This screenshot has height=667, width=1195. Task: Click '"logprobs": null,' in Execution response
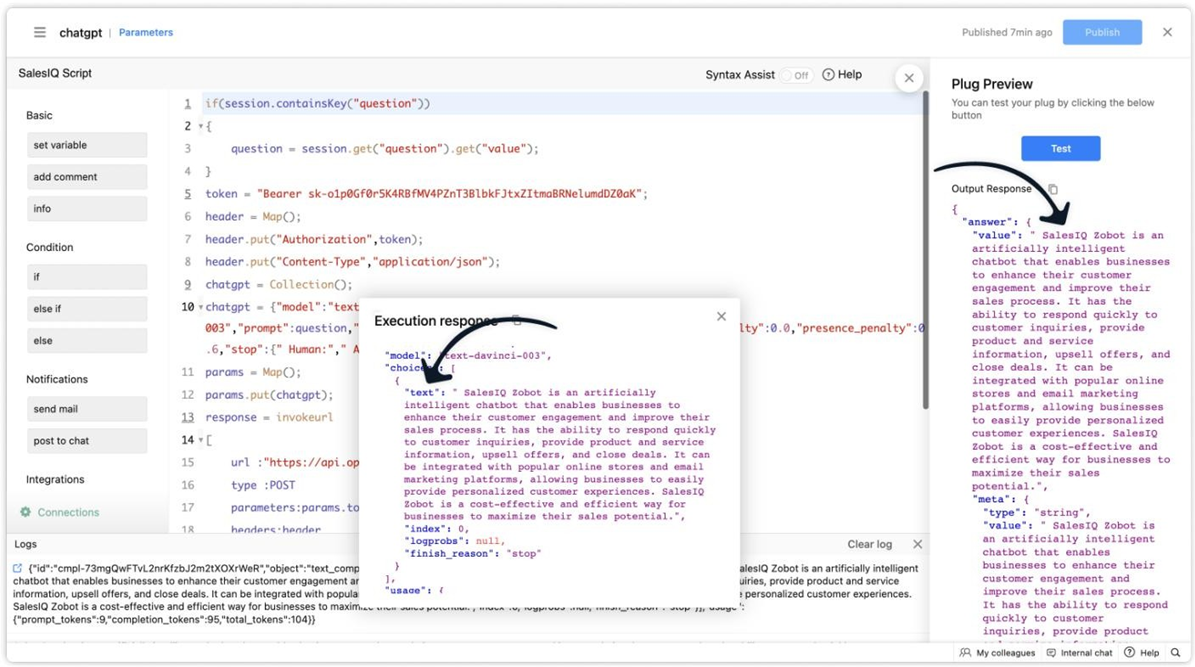pyautogui.click(x=455, y=541)
